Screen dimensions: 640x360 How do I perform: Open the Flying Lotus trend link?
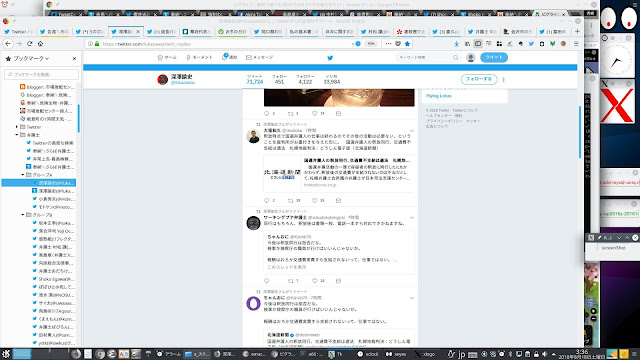click(439, 96)
